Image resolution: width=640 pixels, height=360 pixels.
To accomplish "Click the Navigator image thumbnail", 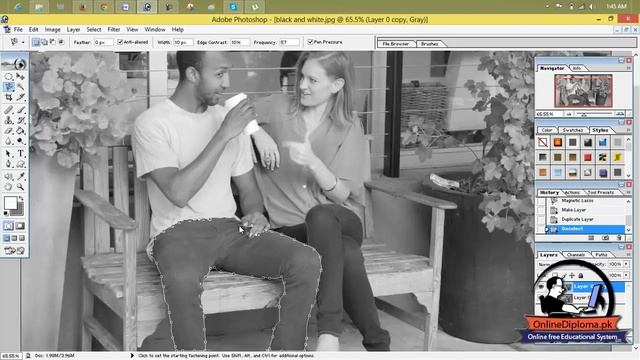I will [x=583, y=91].
